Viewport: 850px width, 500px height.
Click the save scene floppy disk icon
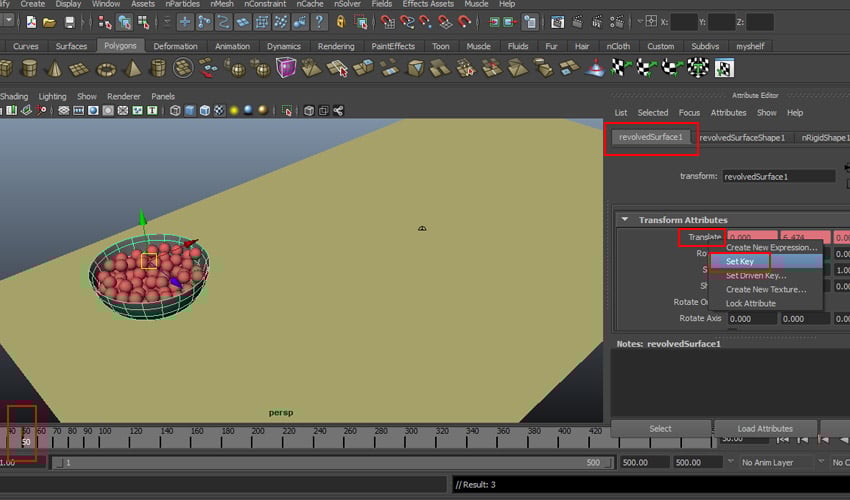point(68,21)
